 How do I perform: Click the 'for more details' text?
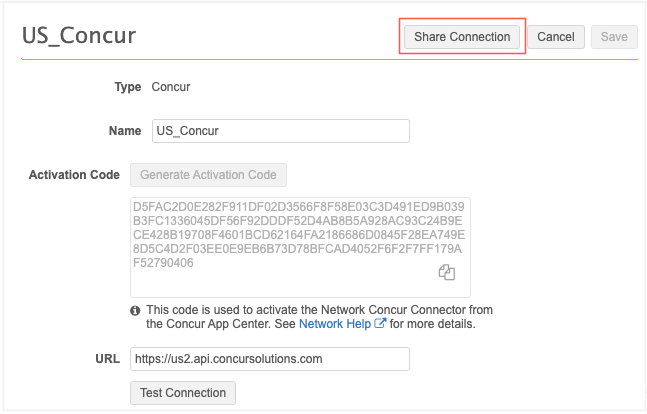pyautogui.click(x=432, y=324)
